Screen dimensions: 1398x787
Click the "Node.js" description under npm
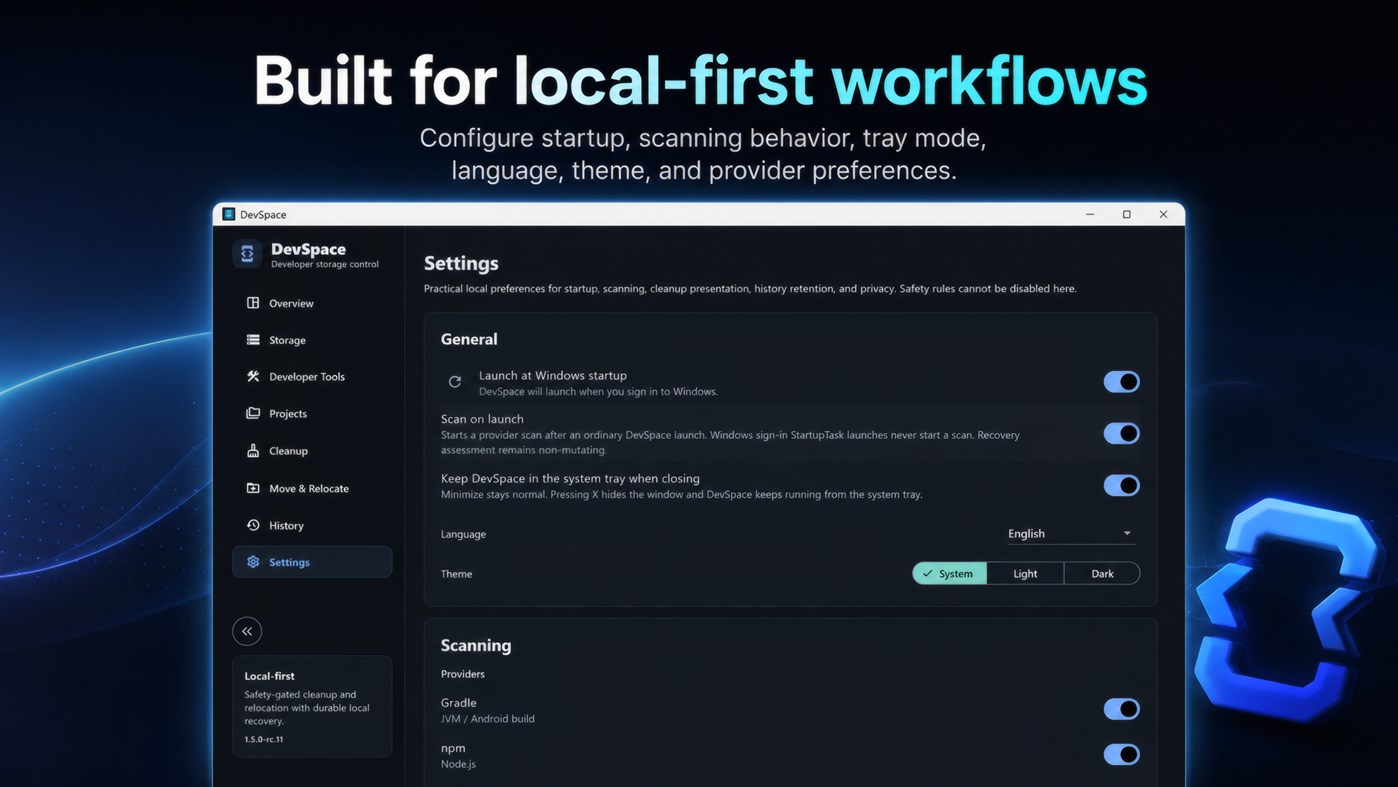458,765
